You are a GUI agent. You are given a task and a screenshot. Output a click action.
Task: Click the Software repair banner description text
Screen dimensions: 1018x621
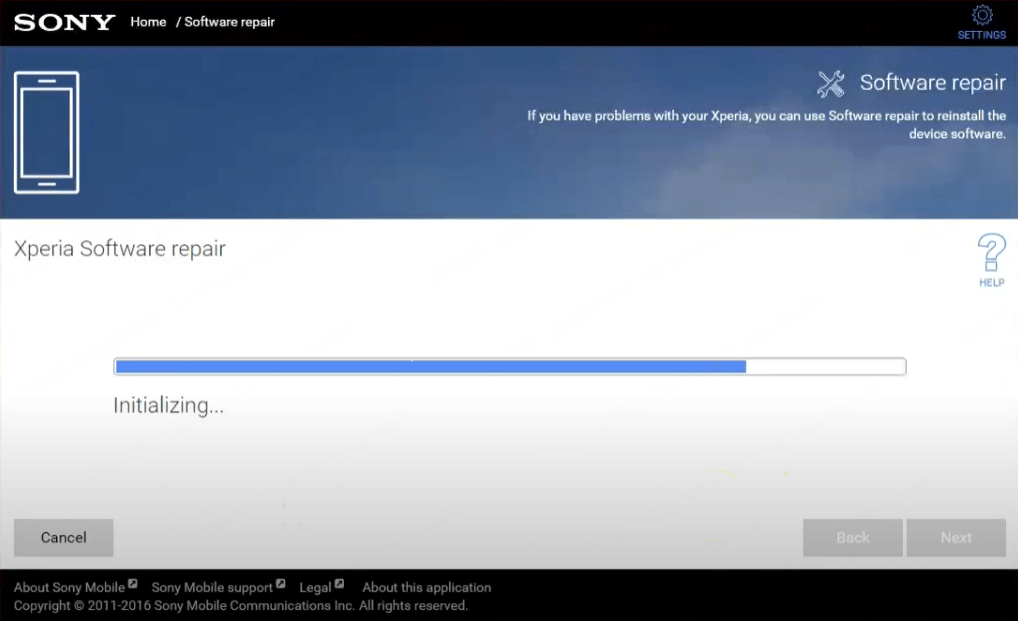(766, 125)
